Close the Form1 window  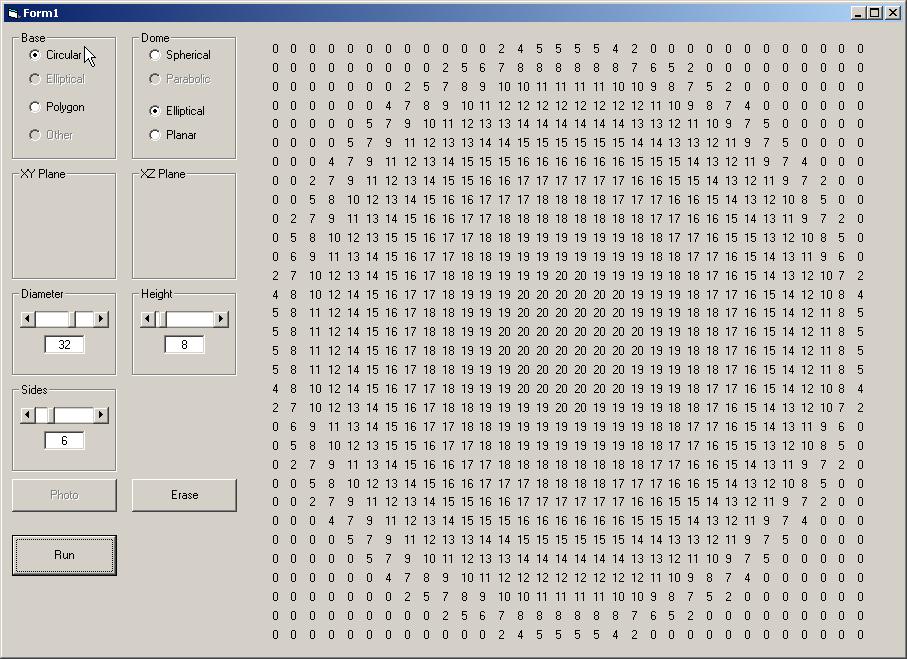coord(893,13)
